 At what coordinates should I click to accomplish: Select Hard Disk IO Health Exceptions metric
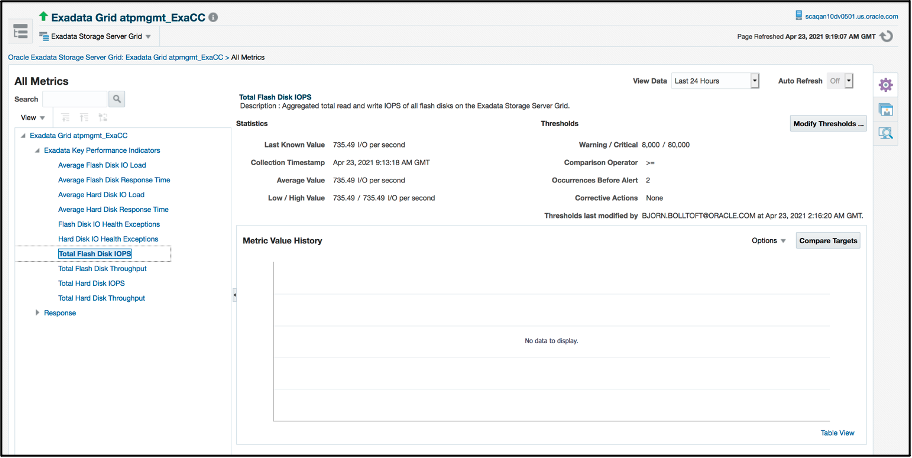click(x=108, y=239)
